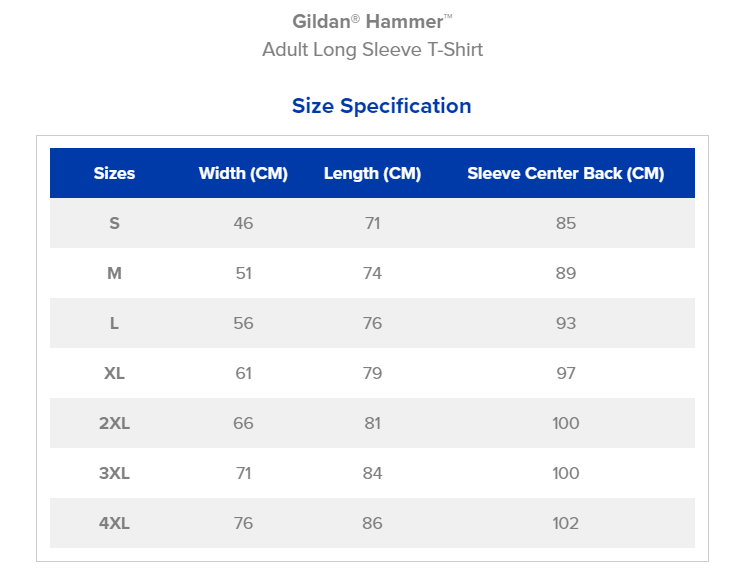Click the XL size row label
742x582 pixels.
pos(115,373)
